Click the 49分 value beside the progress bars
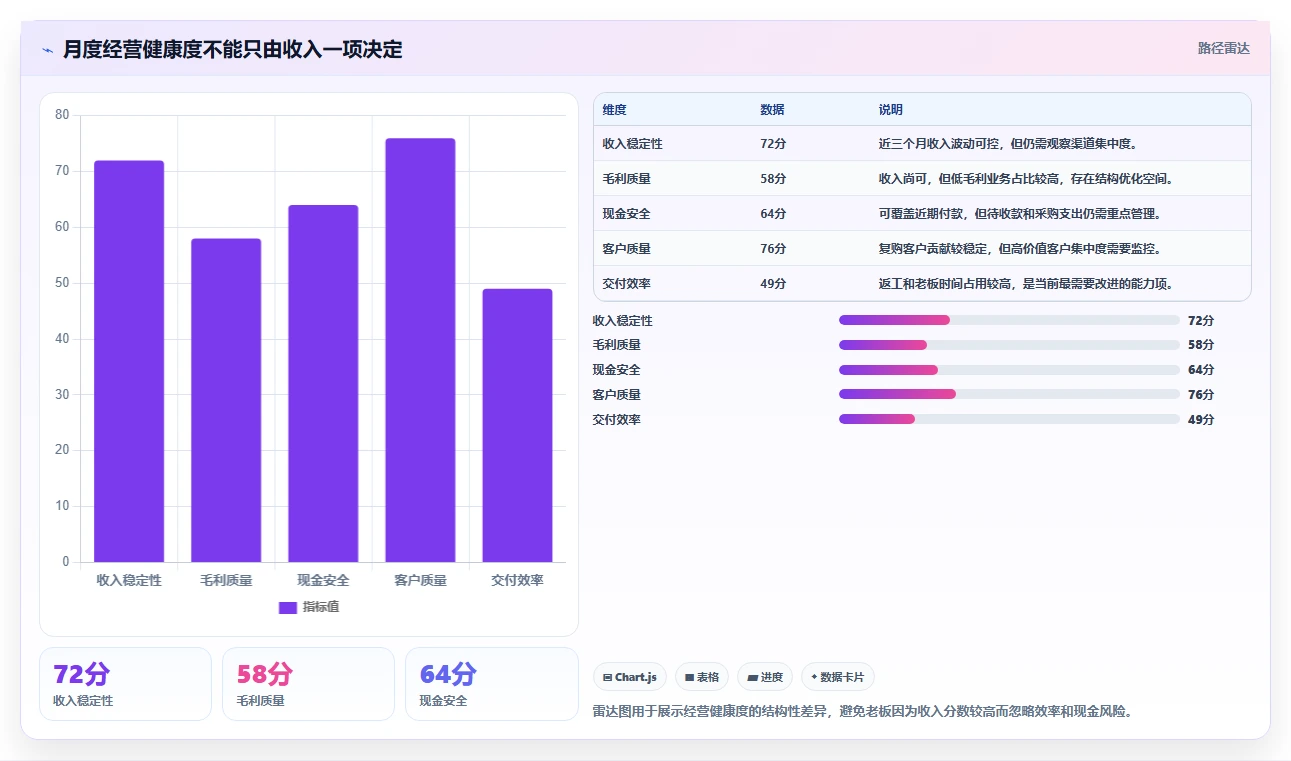 click(1201, 420)
